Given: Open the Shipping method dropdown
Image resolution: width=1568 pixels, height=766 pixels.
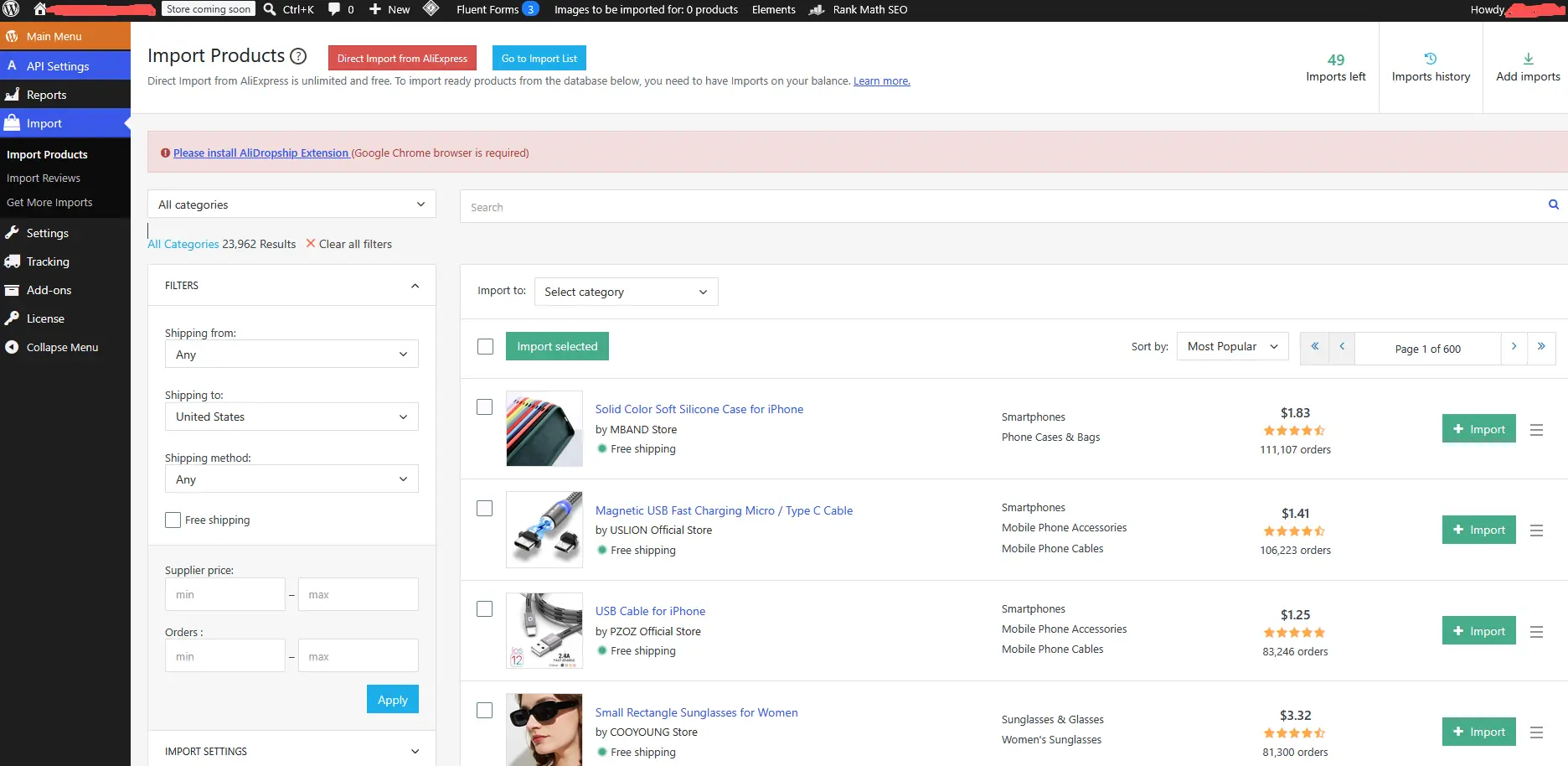Looking at the screenshot, I should coord(291,479).
